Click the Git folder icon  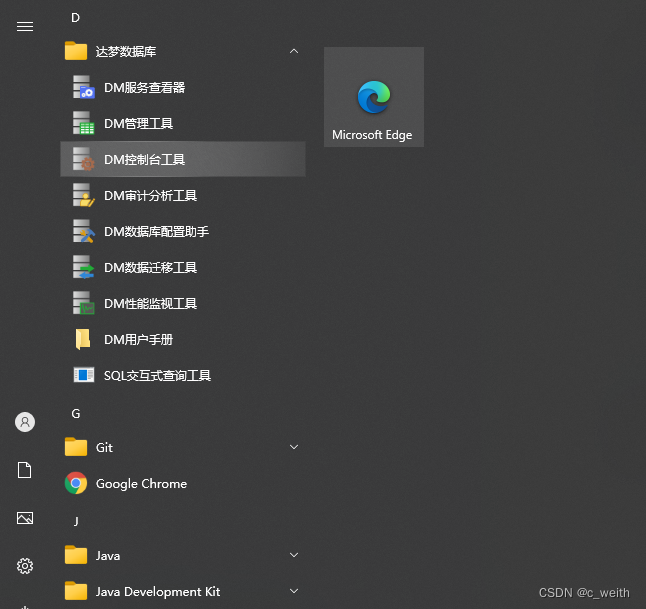(x=76, y=447)
